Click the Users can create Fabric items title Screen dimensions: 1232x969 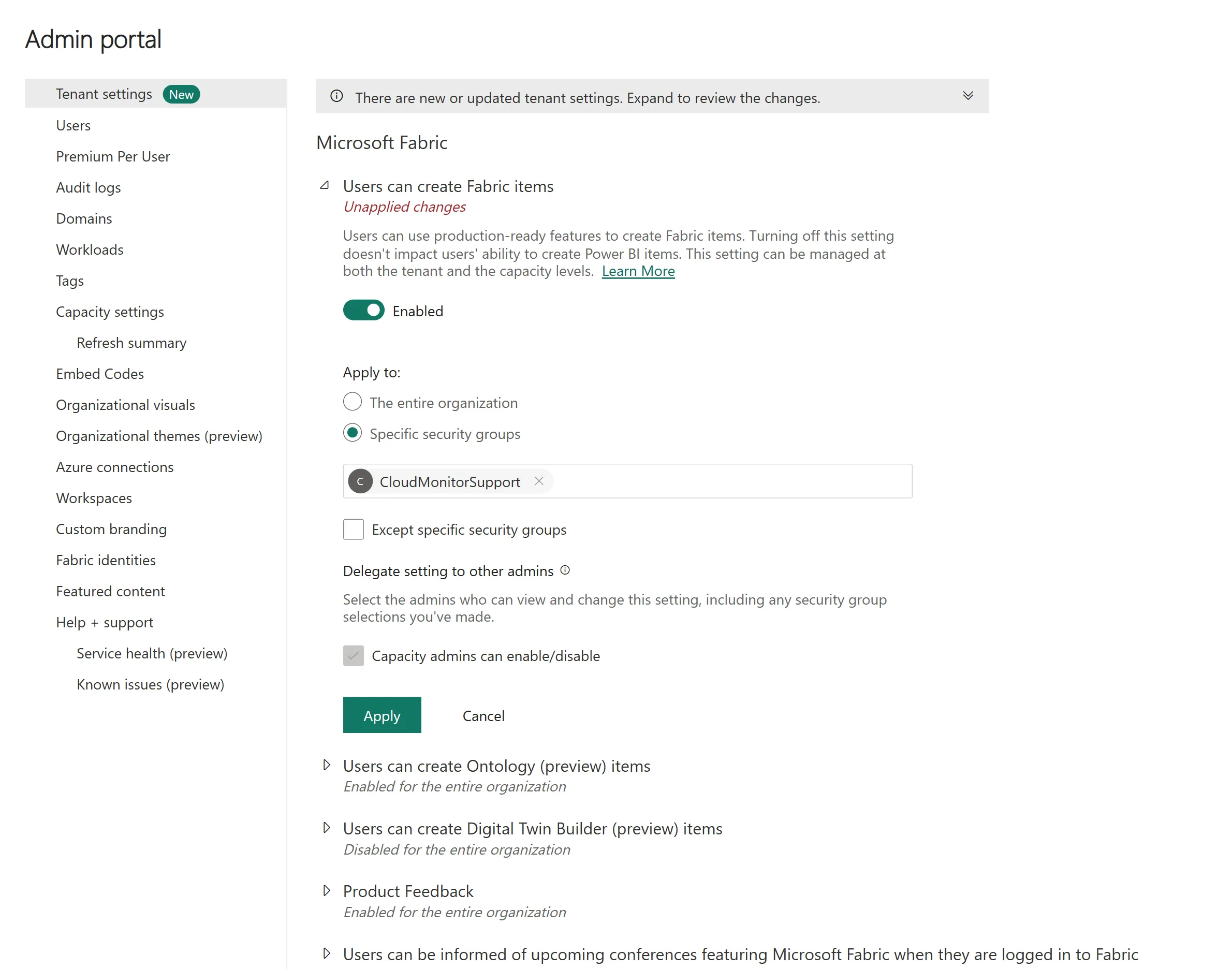448,186
